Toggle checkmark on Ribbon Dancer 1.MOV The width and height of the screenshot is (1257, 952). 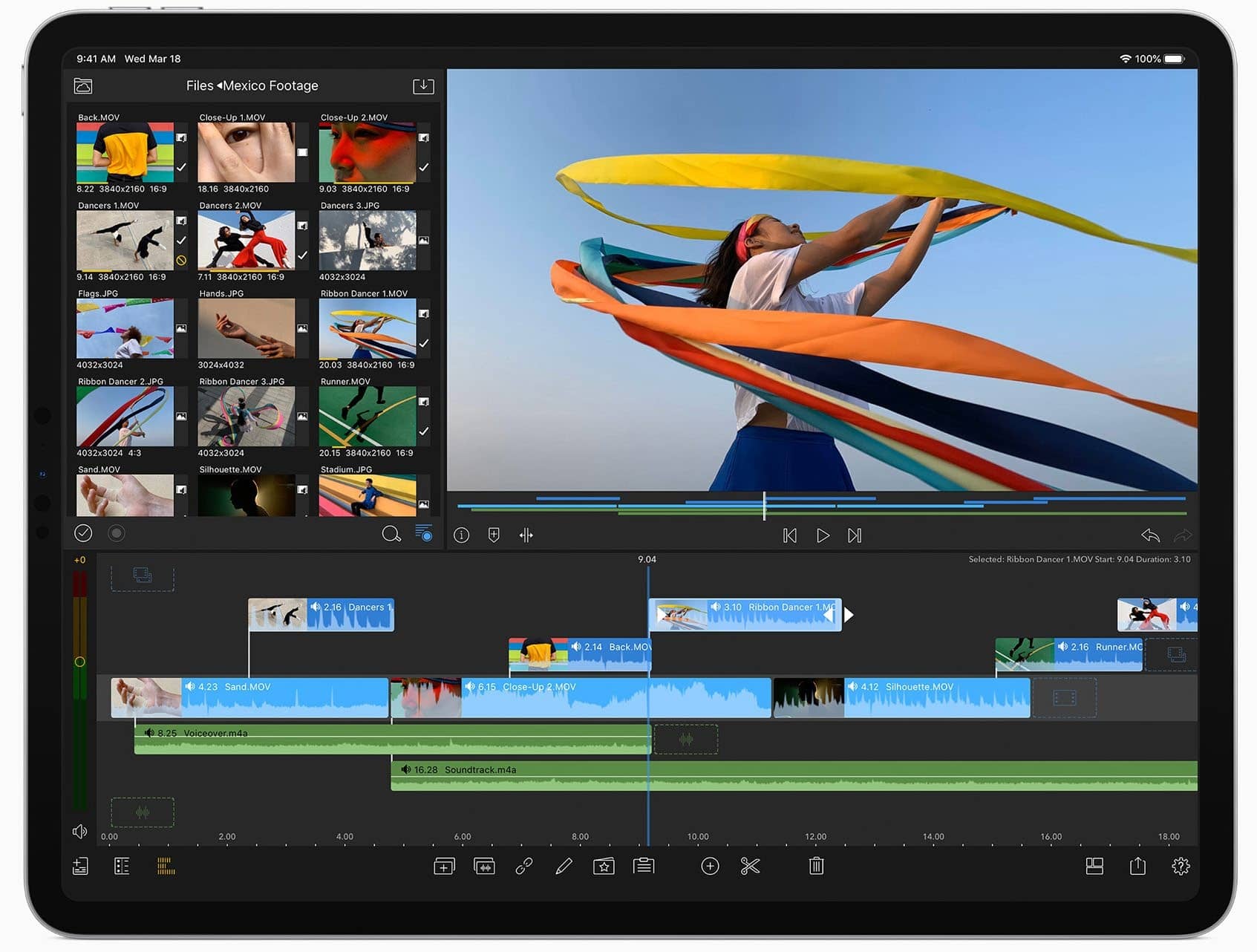pyautogui.click(x=424, y=344)
